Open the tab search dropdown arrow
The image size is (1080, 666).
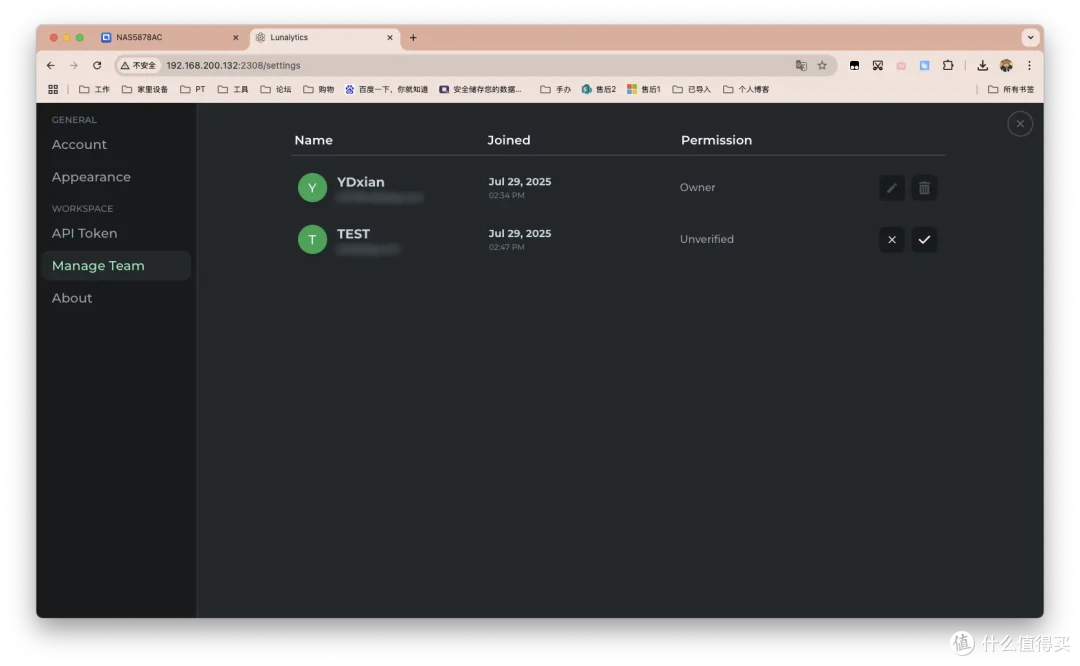tap(1030, 38)
